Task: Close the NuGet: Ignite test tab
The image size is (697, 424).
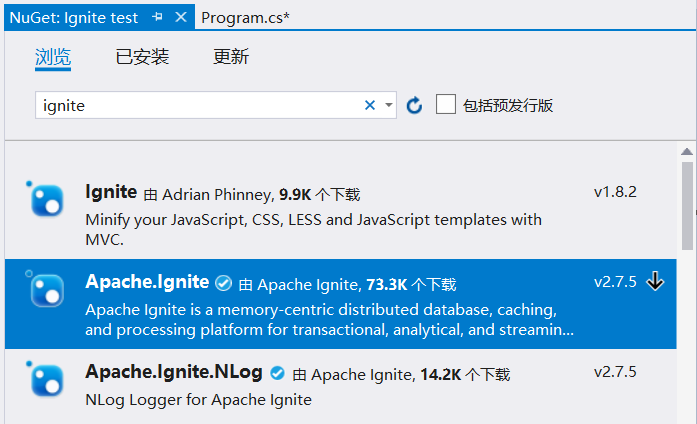Action: tap(181, 17)
